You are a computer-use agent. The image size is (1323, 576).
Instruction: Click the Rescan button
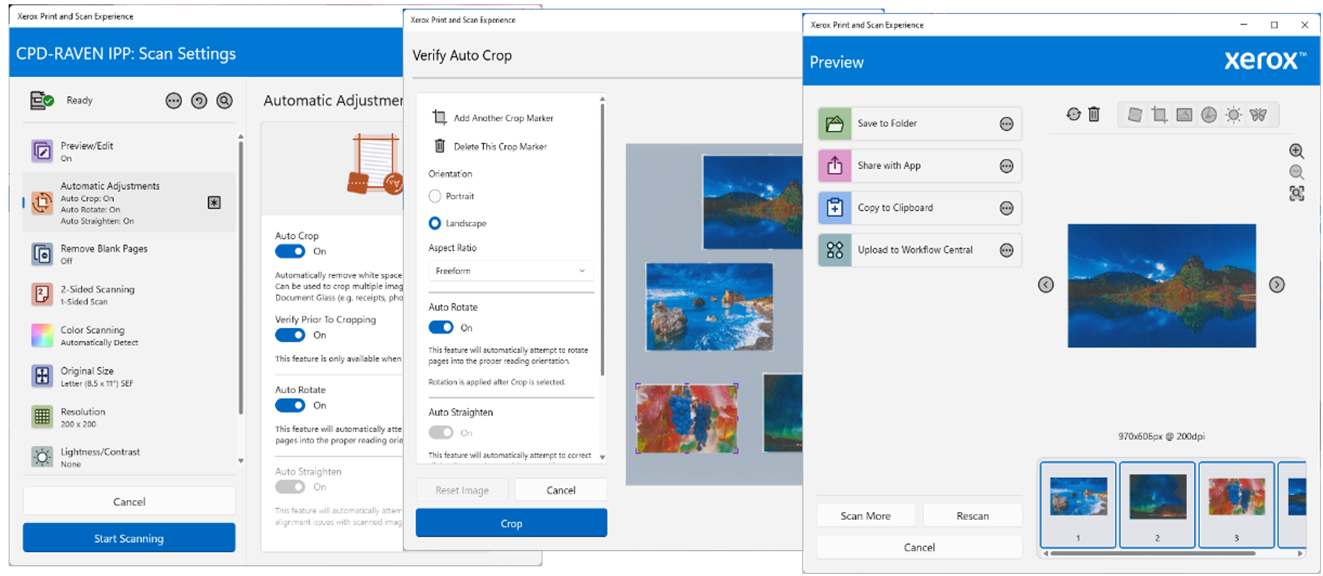pos(972,516)
